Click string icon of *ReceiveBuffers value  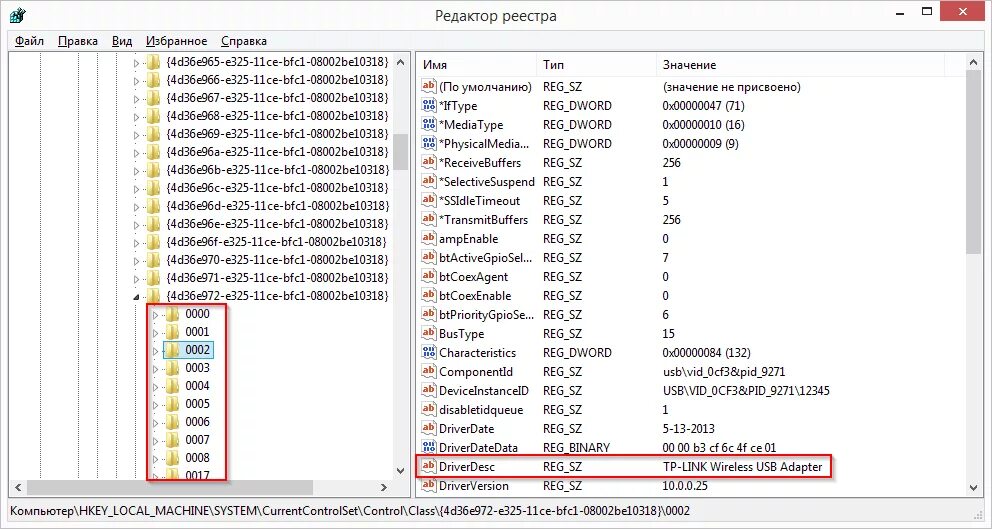[429, 163]
